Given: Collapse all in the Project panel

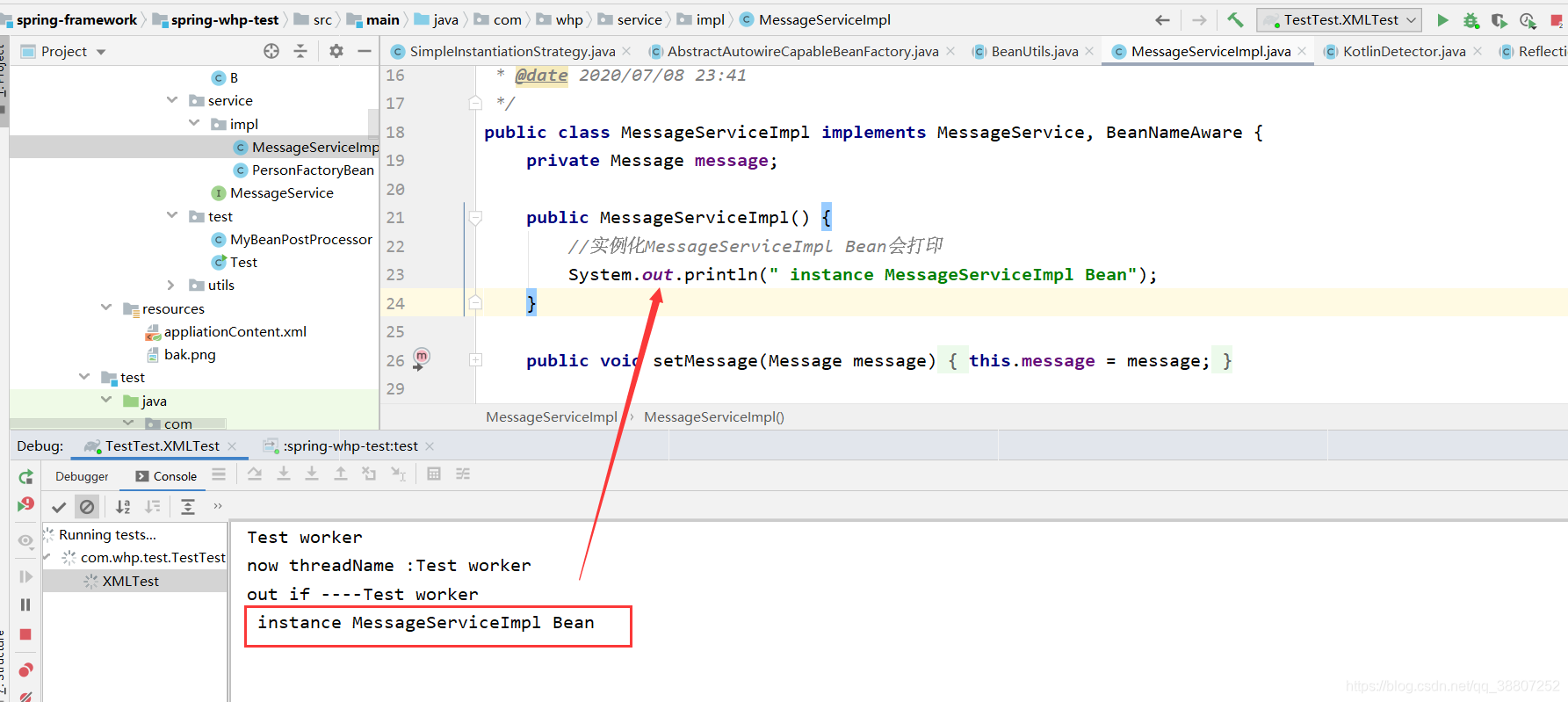Looking at the screenshot, I should [x=300, y=51].
